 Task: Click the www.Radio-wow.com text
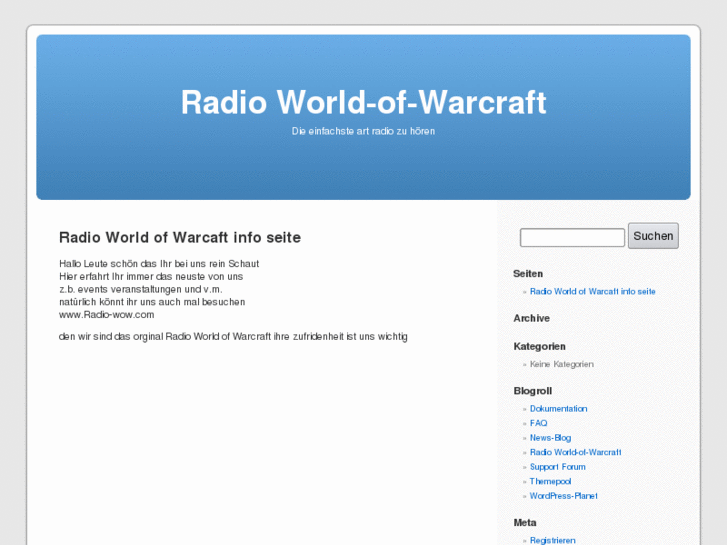tap(107, 314)
